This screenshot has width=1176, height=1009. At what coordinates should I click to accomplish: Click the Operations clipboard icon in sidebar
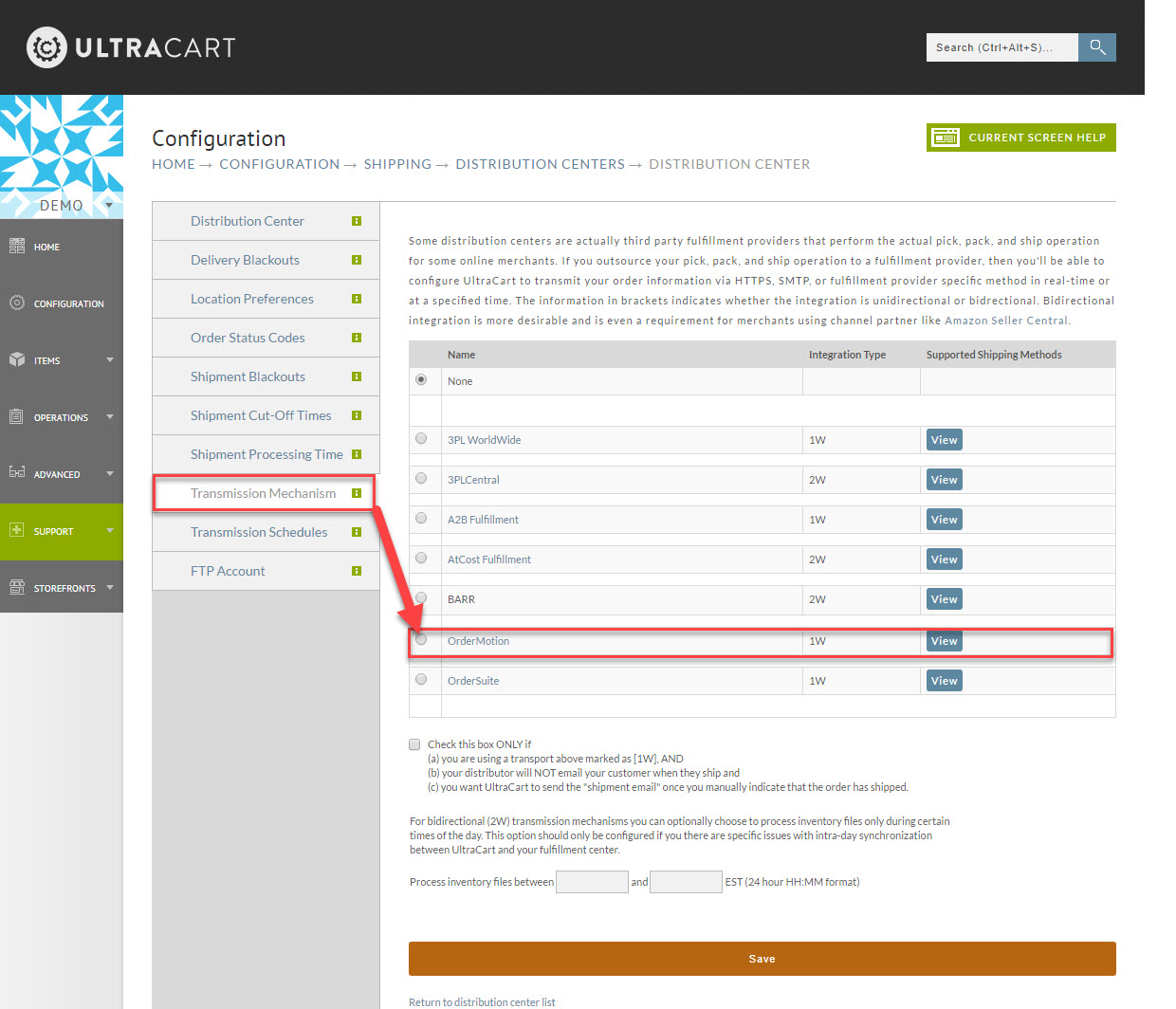(16, 416)
